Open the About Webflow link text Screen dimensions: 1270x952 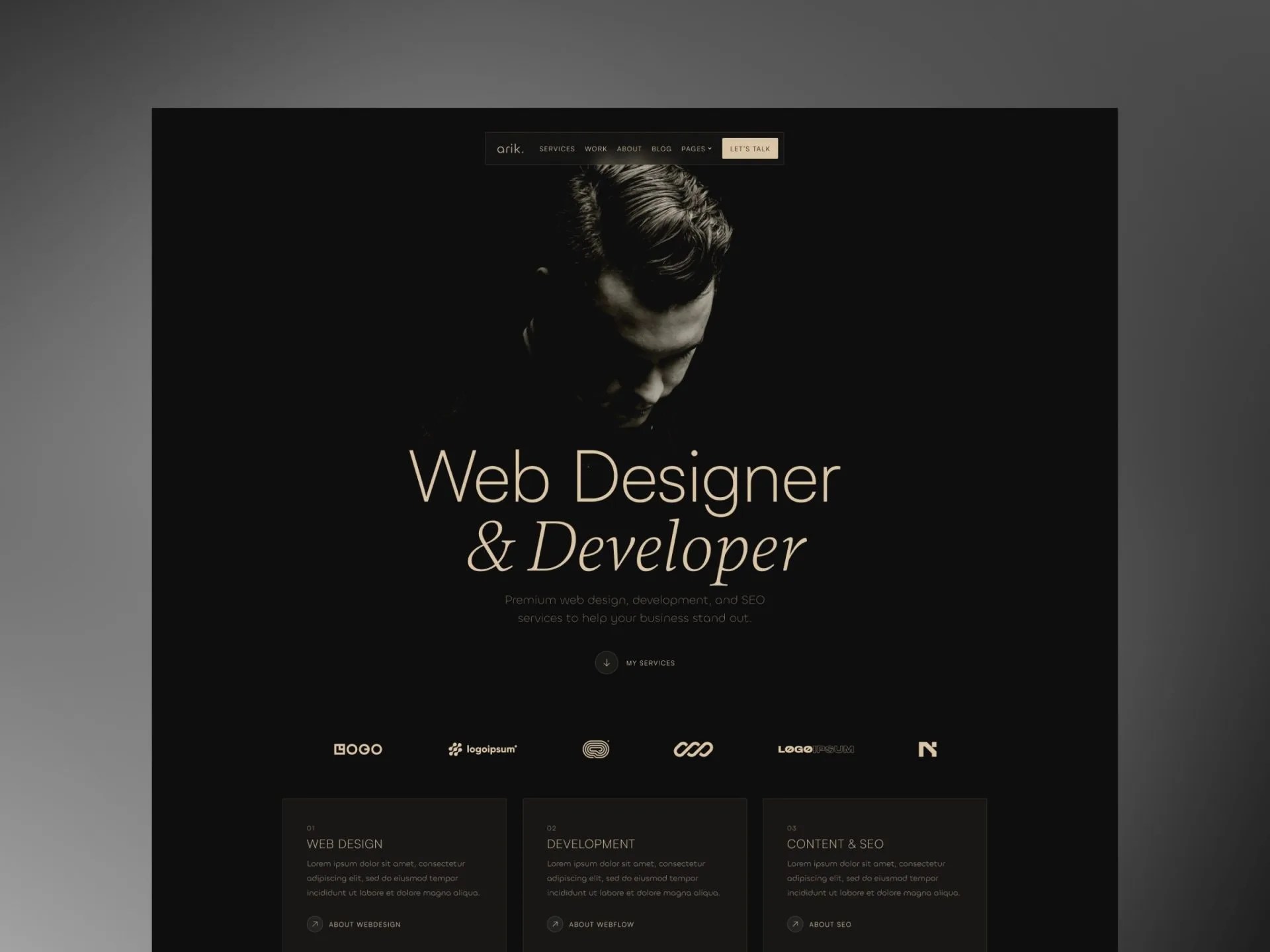601,924
